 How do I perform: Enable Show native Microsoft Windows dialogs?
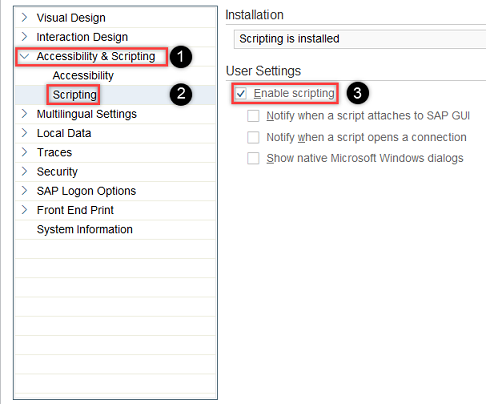[x=253, y=158]
